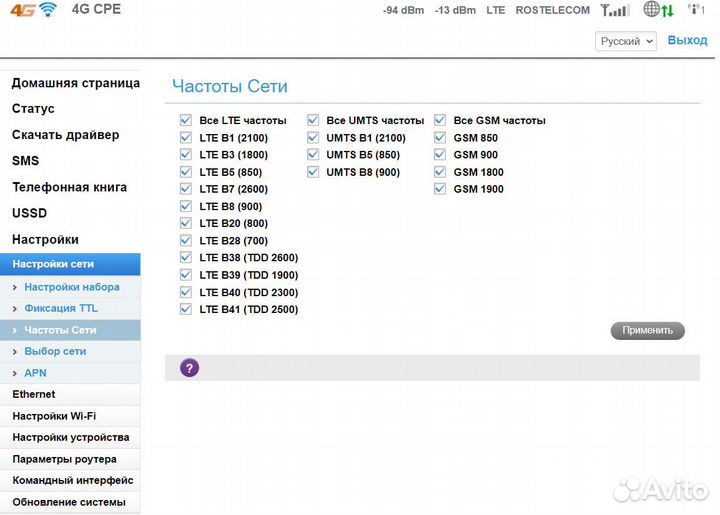Uncheck GSM 850 band
The height and width of the screenshot is (515, 720).
(x=440, y=138)
